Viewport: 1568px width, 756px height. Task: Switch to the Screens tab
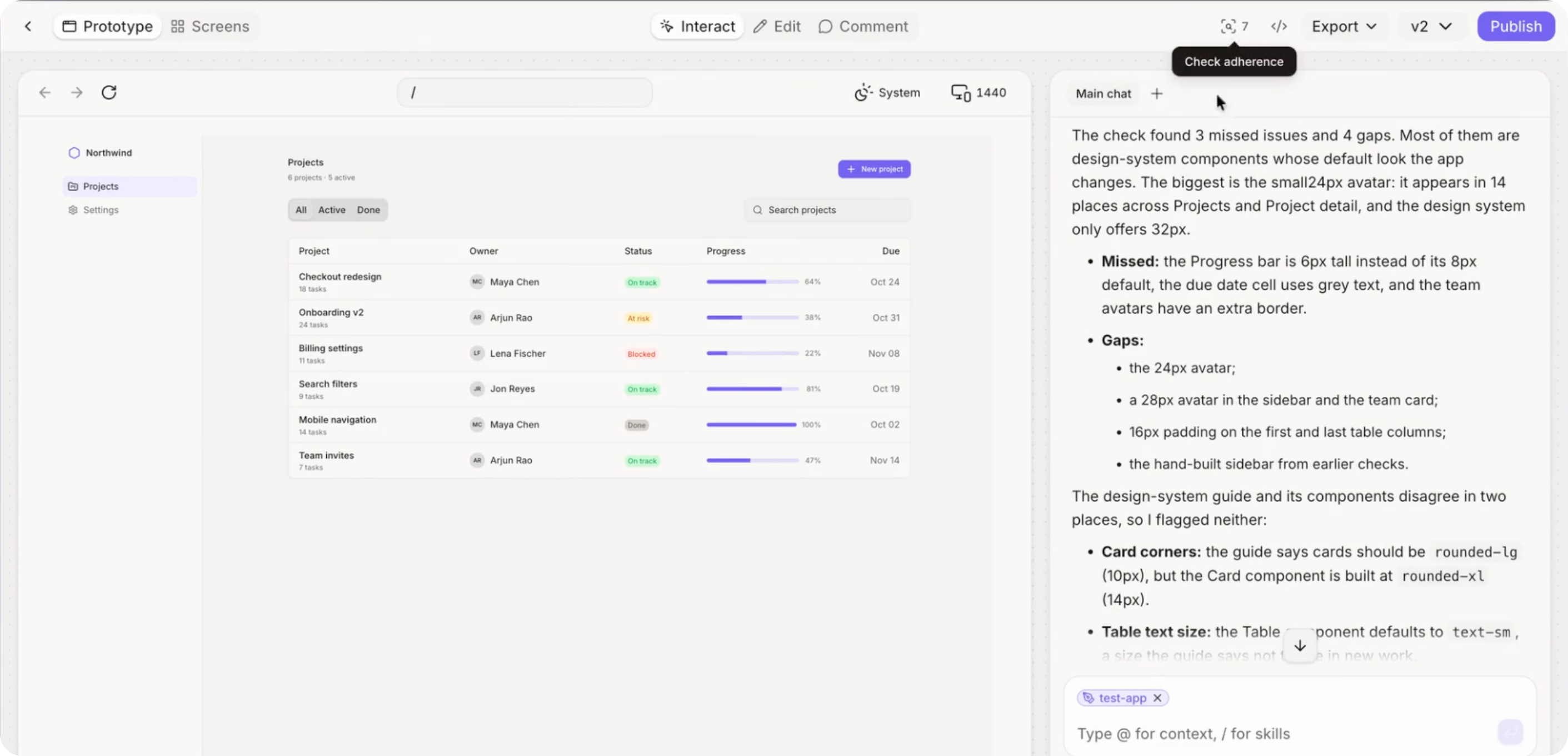pyautogui.click(x=210, y=26)
